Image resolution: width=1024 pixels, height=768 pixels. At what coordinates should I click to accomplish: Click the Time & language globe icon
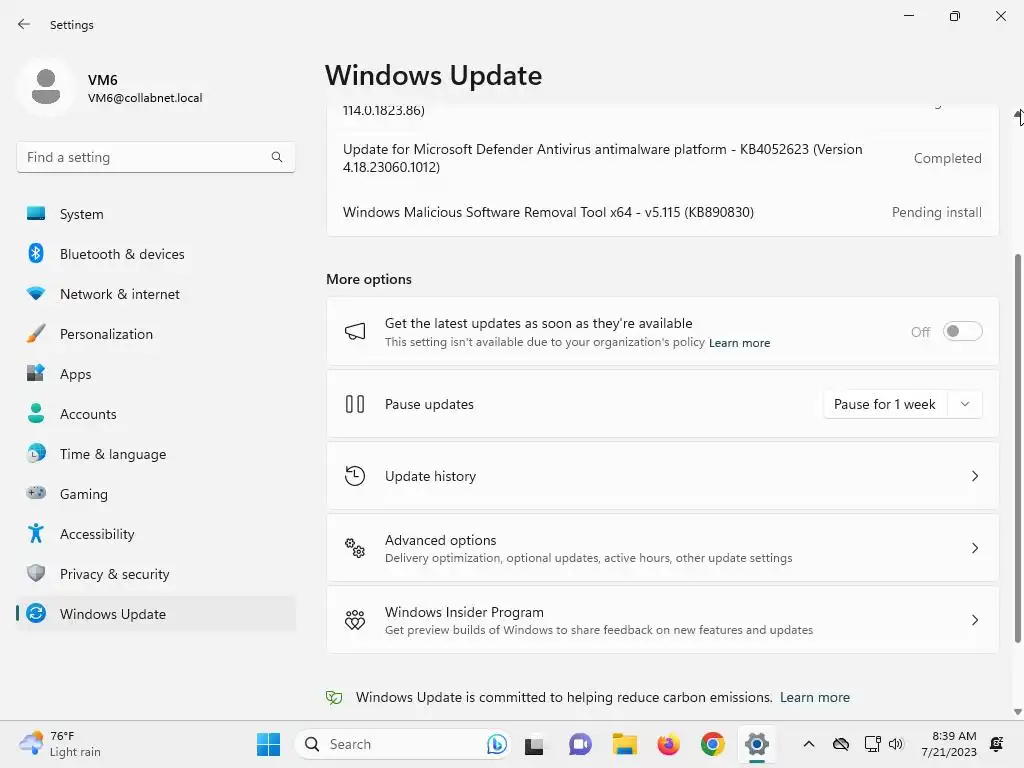coord(36,453)
